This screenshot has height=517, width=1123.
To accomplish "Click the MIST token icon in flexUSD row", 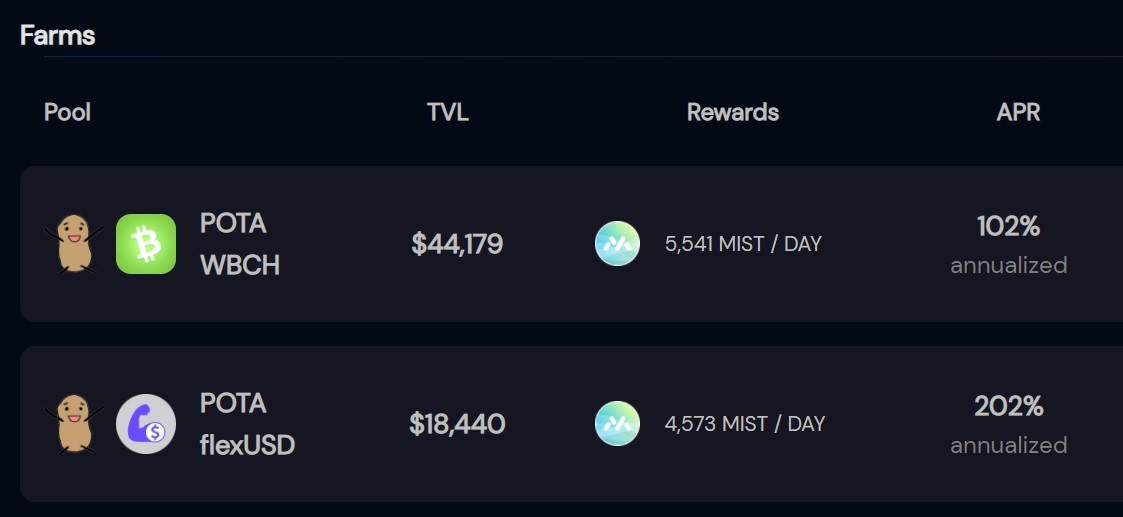I will click(617, 423).
